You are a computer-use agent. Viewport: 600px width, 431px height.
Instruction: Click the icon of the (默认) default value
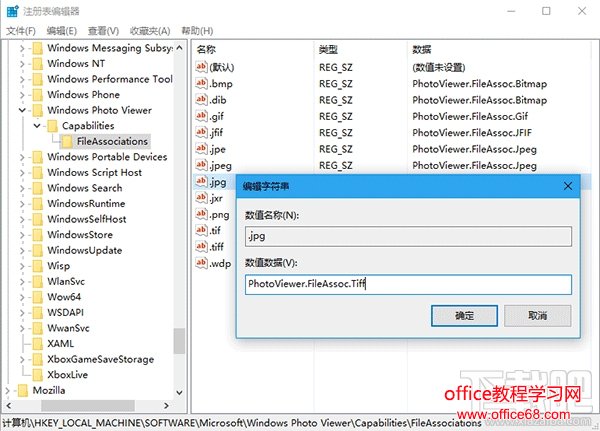(x=201, y=67)
